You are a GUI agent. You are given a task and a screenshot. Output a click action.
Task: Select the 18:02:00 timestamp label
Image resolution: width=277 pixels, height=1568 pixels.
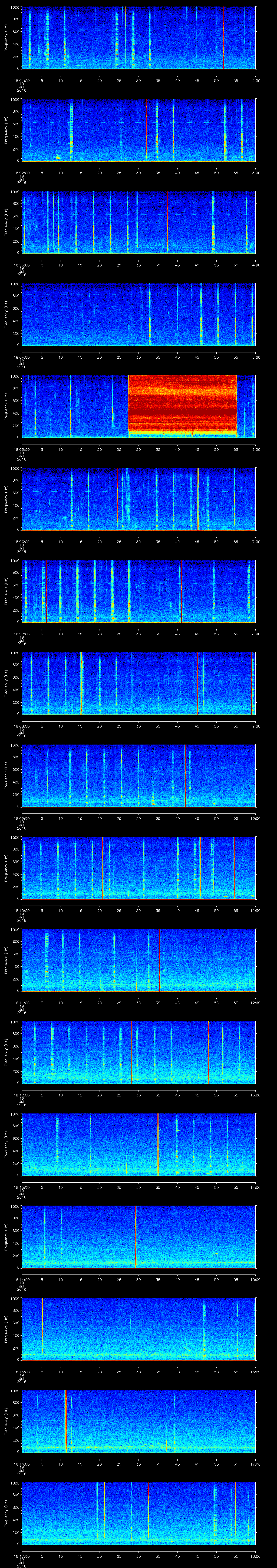pyautogui.click(x=21, y=173)
